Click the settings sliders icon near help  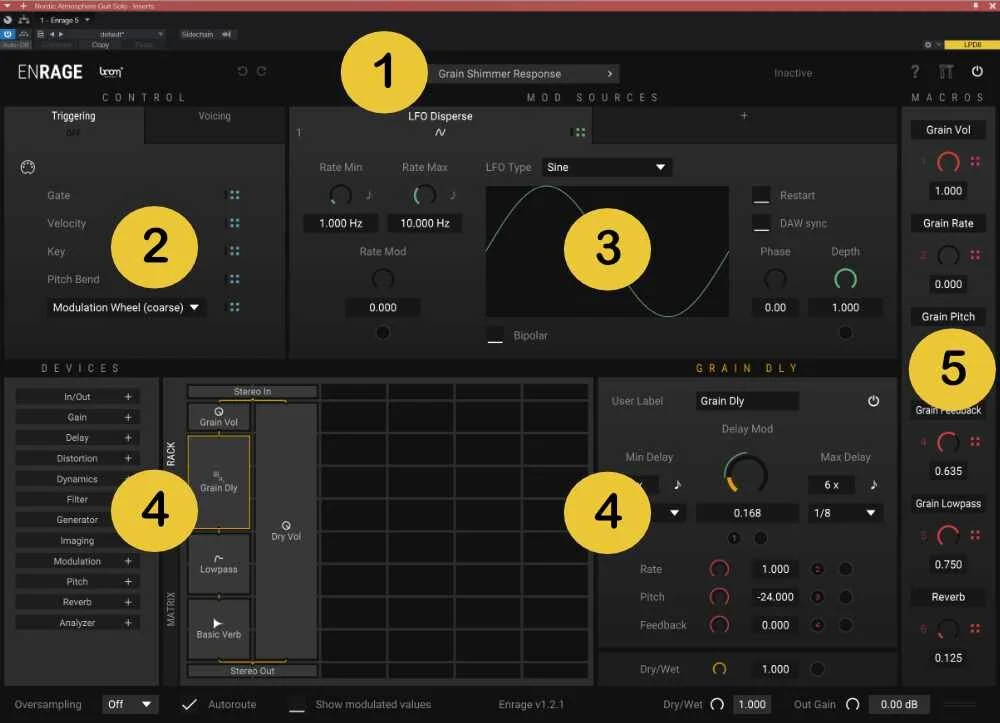coord(946,72)
